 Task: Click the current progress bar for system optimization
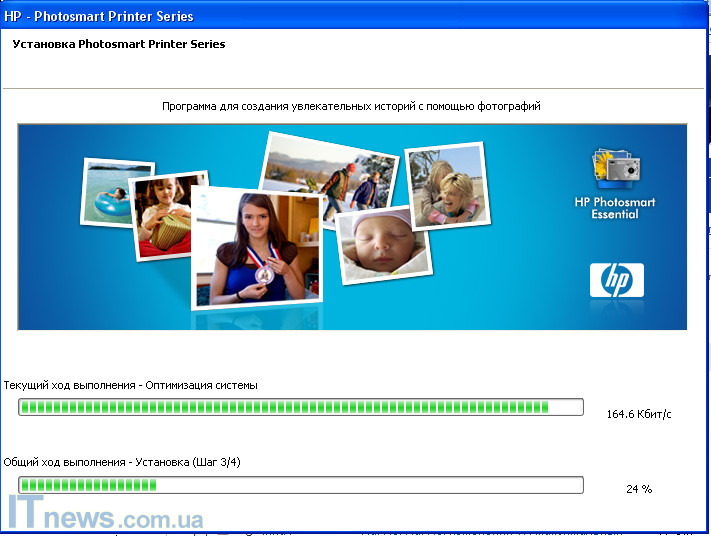click(300, 407)
